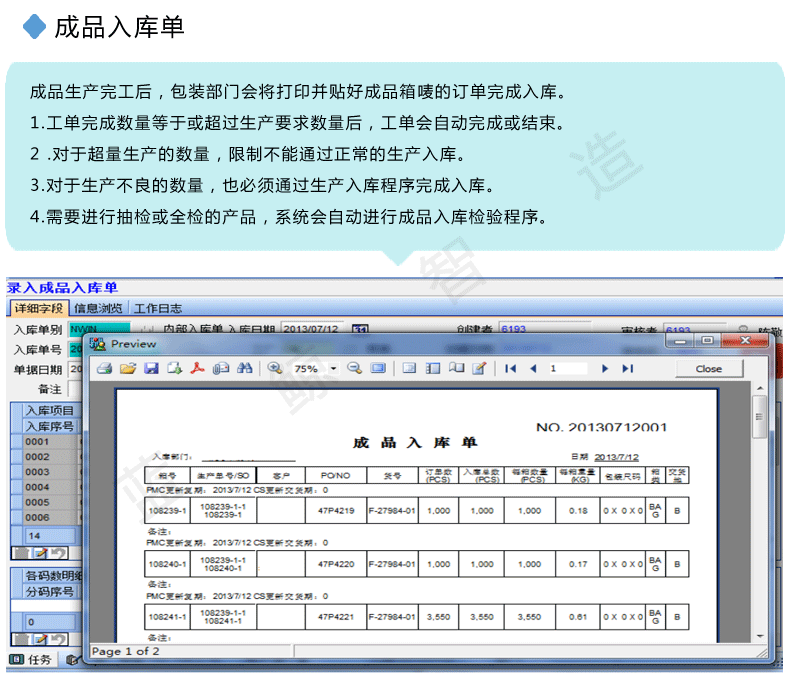This screenshot has width=790, height=690.
Task: Click the Open folder icon in Preview
Action: pos(127,369)
